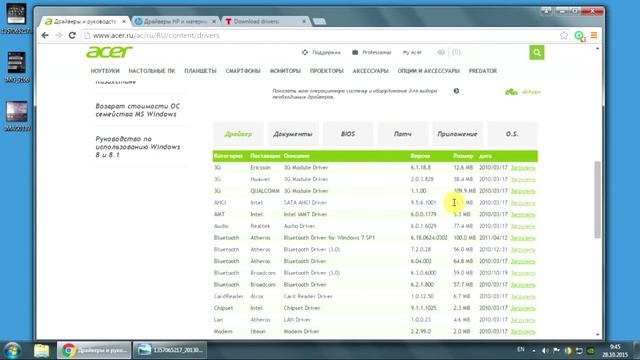Switch to the Документы tab

click(293, 134)
